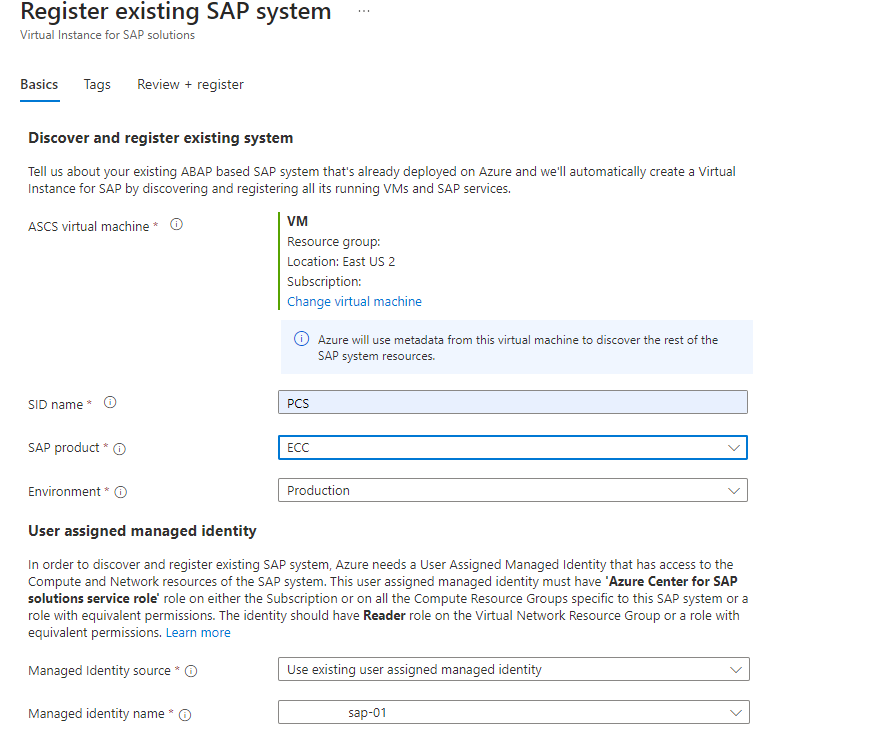Click info icon next to ASCS virtual machine
The image size is (891, 752).
(x=176, y=225)
